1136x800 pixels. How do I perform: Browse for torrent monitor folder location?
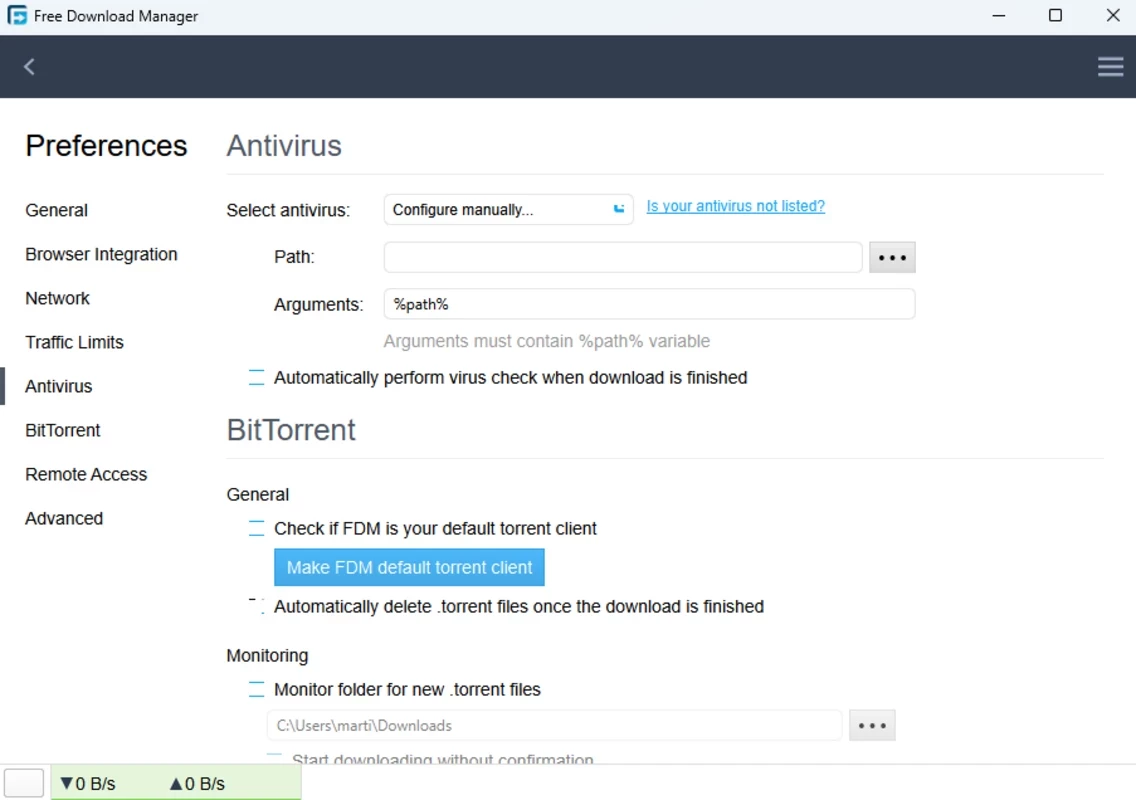pos(872,725)
